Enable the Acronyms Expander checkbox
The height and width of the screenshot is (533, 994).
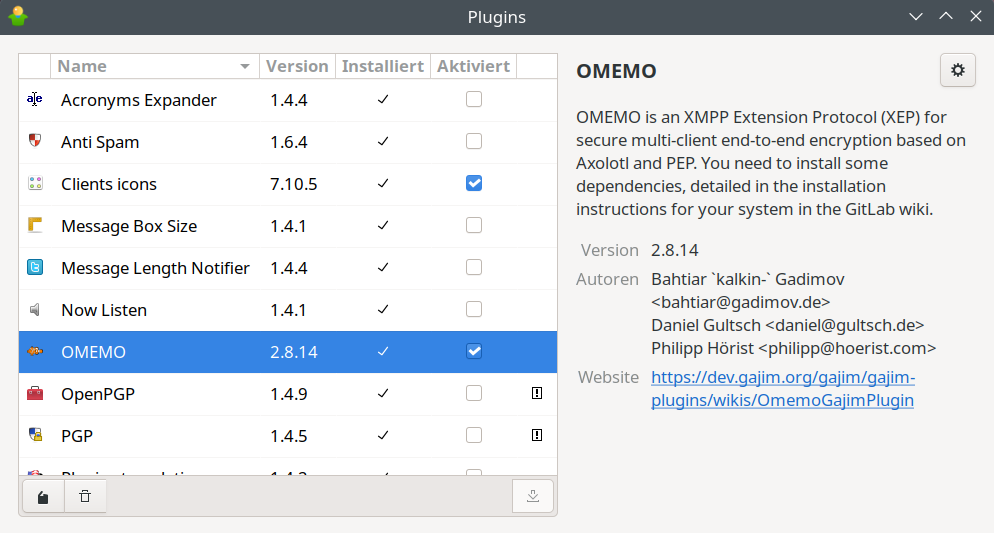pos(474,100)
